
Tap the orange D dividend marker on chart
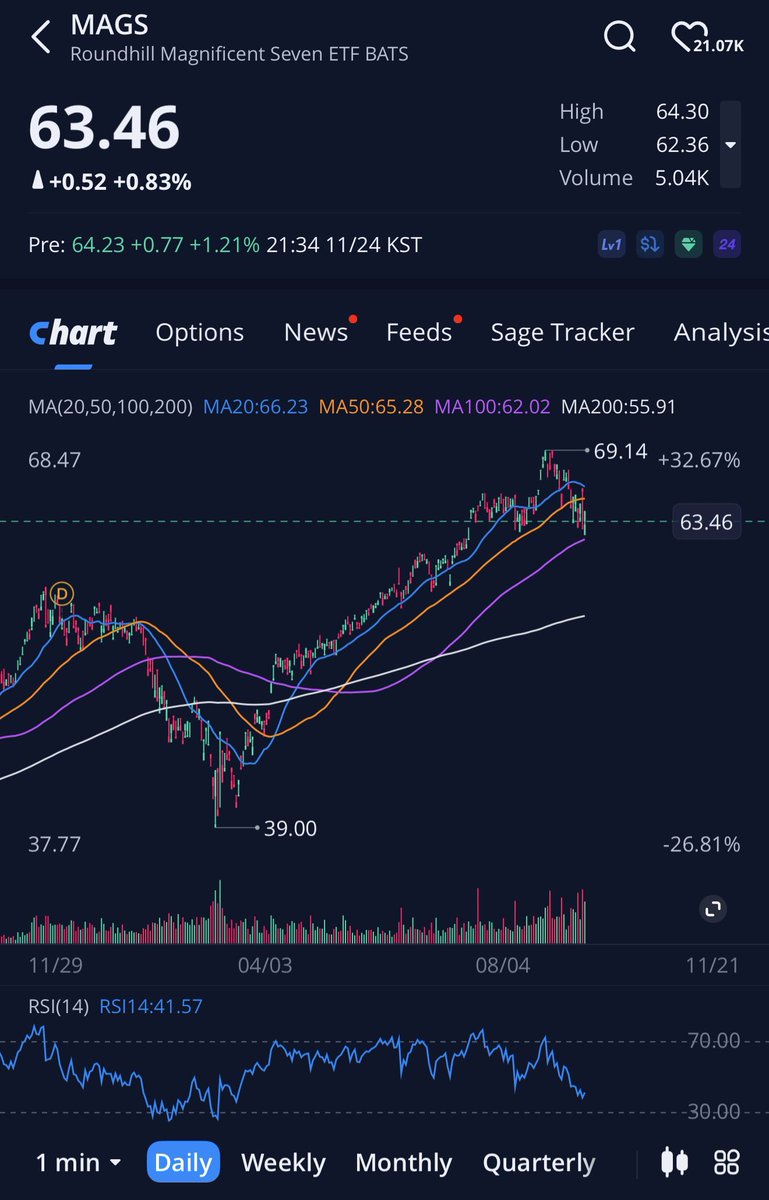click(63, 593)
